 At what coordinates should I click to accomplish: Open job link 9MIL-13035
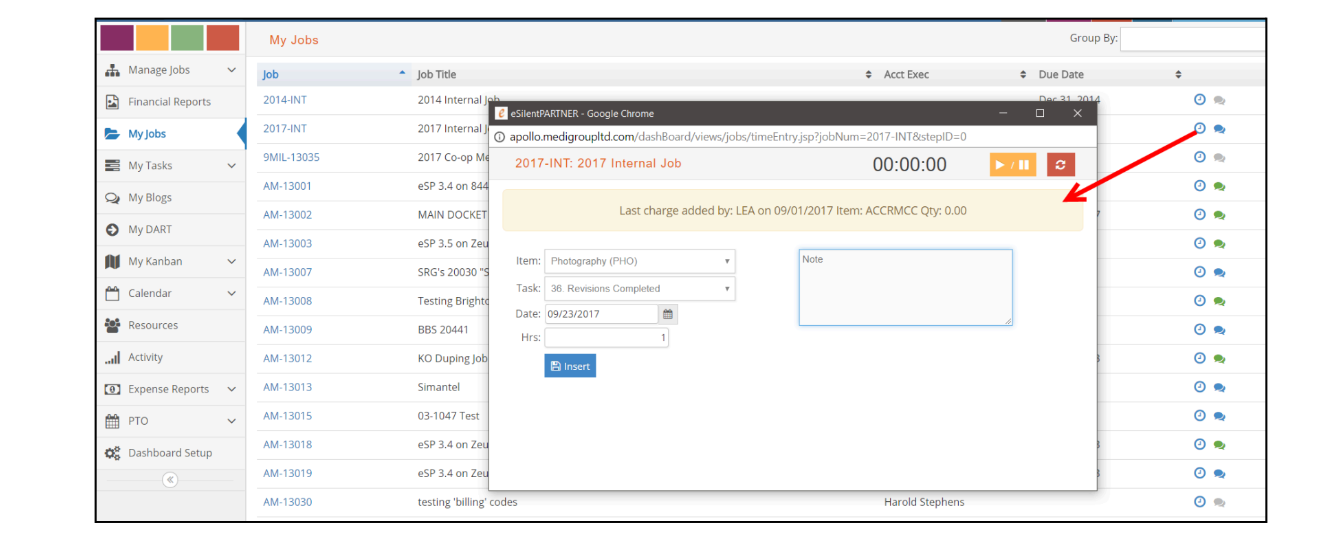click(291, 157)
